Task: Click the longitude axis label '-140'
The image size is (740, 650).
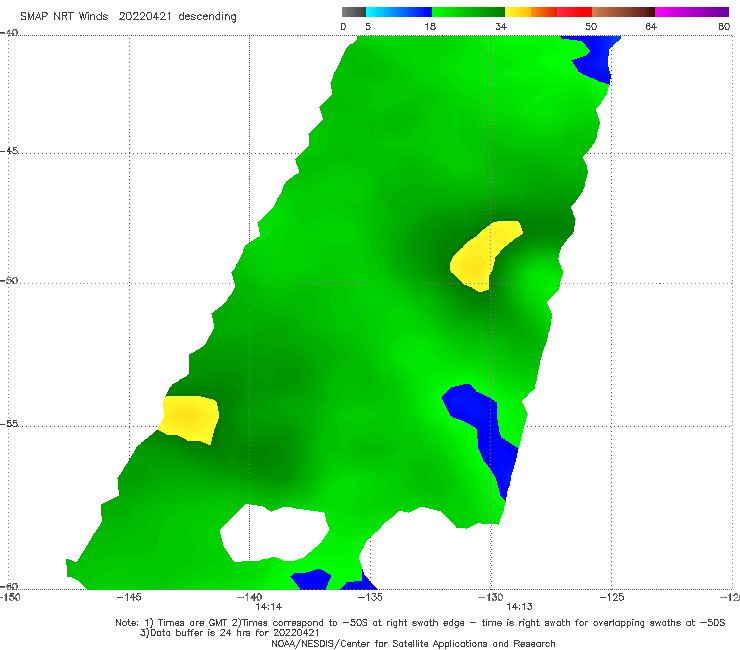Action: [249, 597]
